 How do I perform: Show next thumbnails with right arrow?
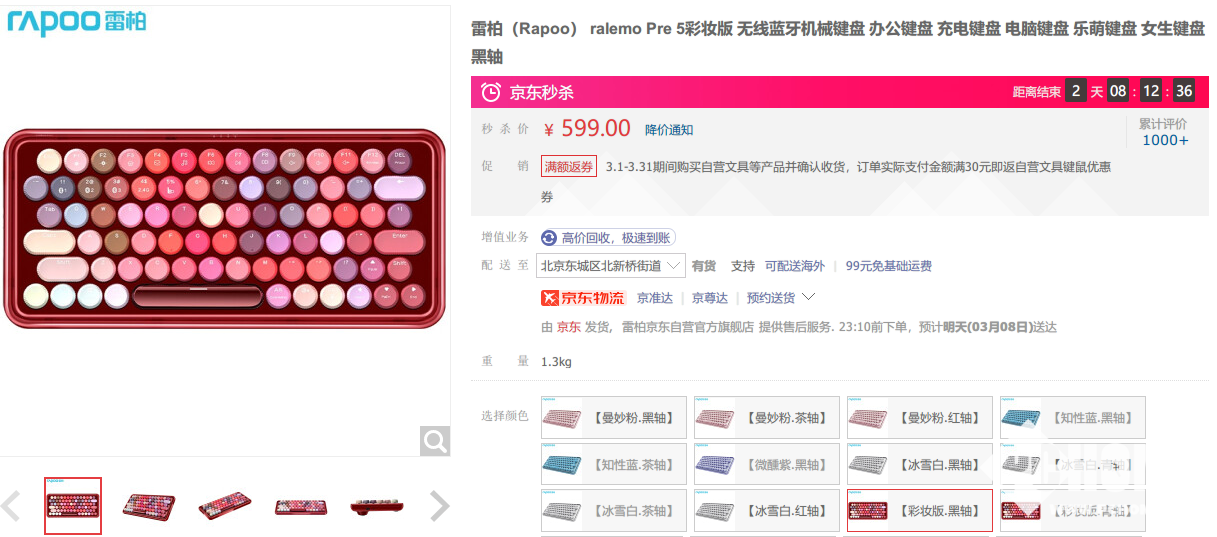click(x=439, y=506)
